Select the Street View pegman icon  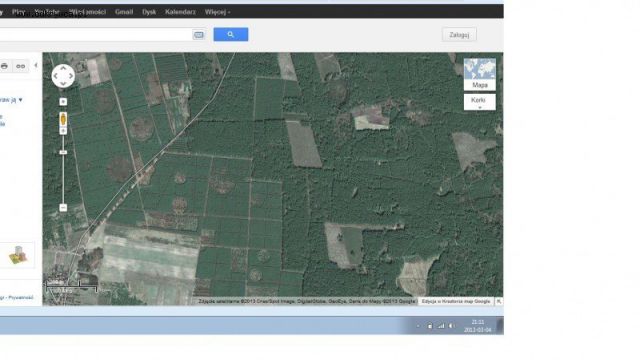(x=63, y=119)
